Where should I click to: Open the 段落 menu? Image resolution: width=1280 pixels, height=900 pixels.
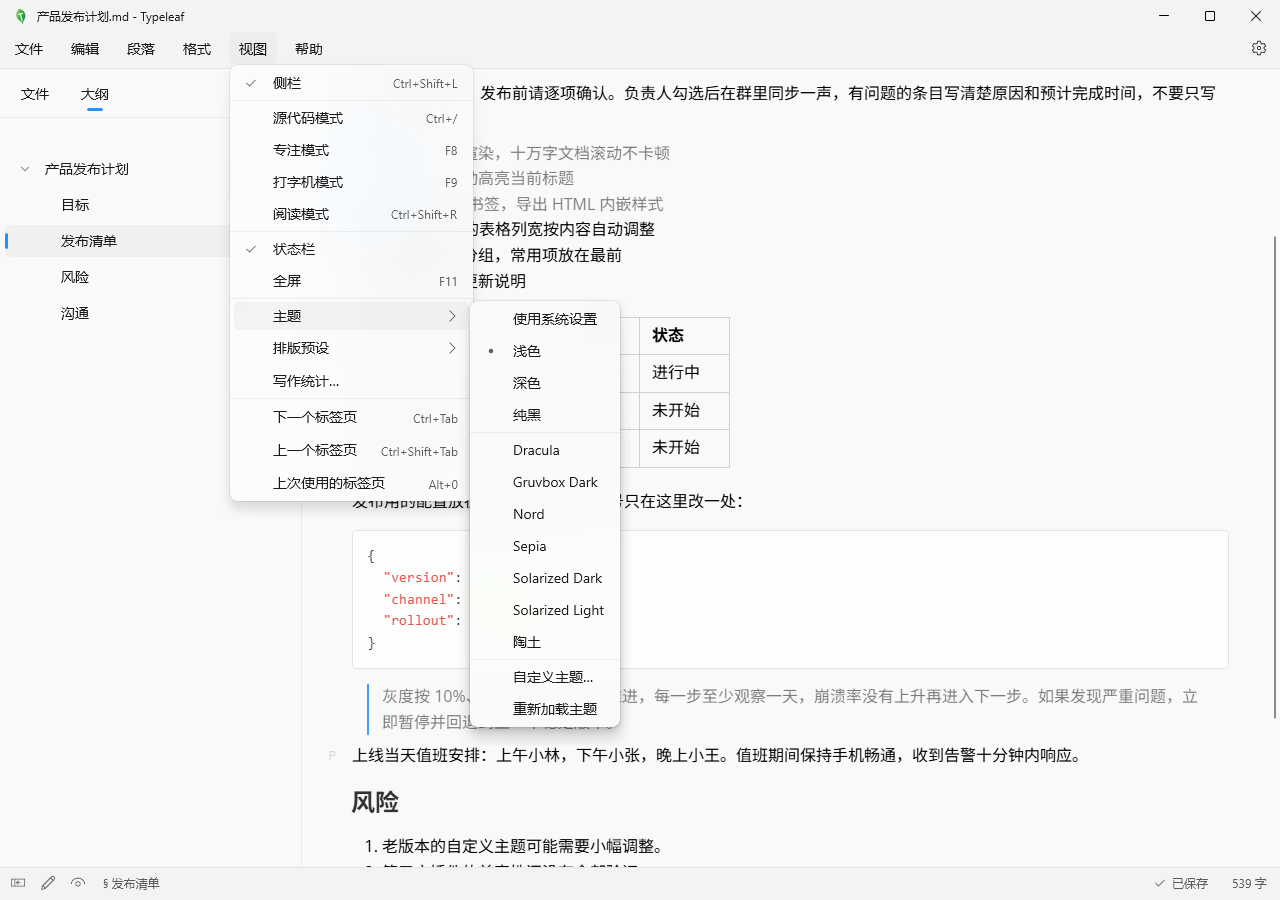pos(141,49)
